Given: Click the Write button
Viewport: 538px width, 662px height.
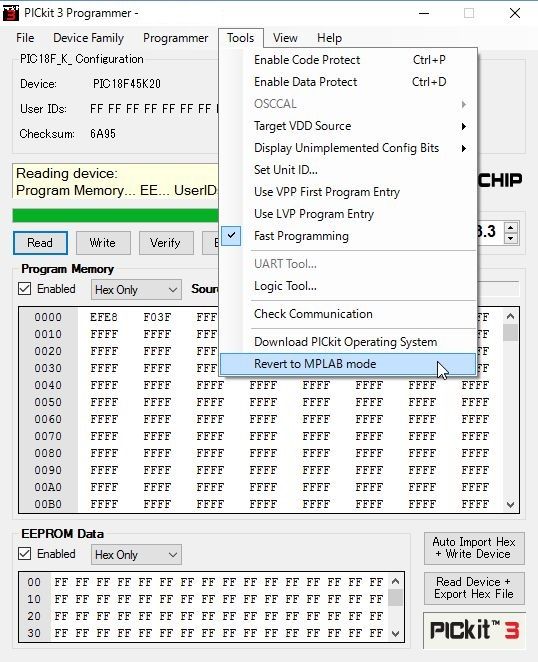Looking at the screenshot, I should [x=103, y=243].
